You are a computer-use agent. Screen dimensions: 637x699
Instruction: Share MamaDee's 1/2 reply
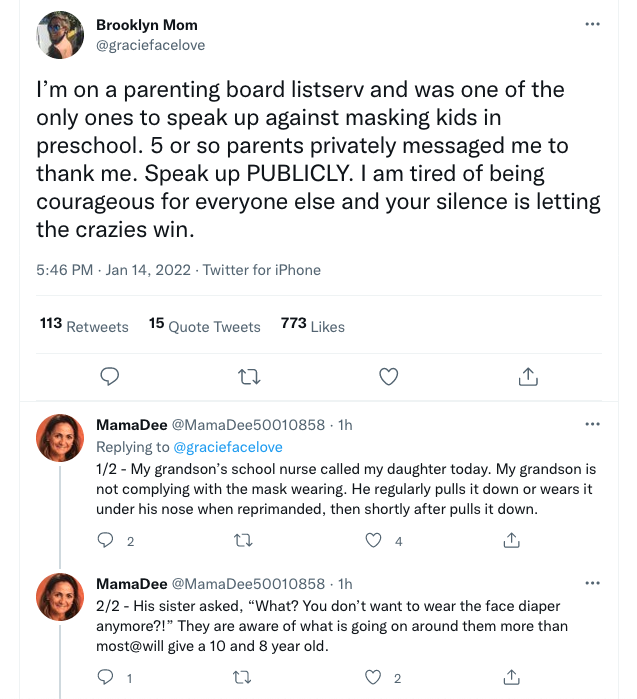(511, 540)
